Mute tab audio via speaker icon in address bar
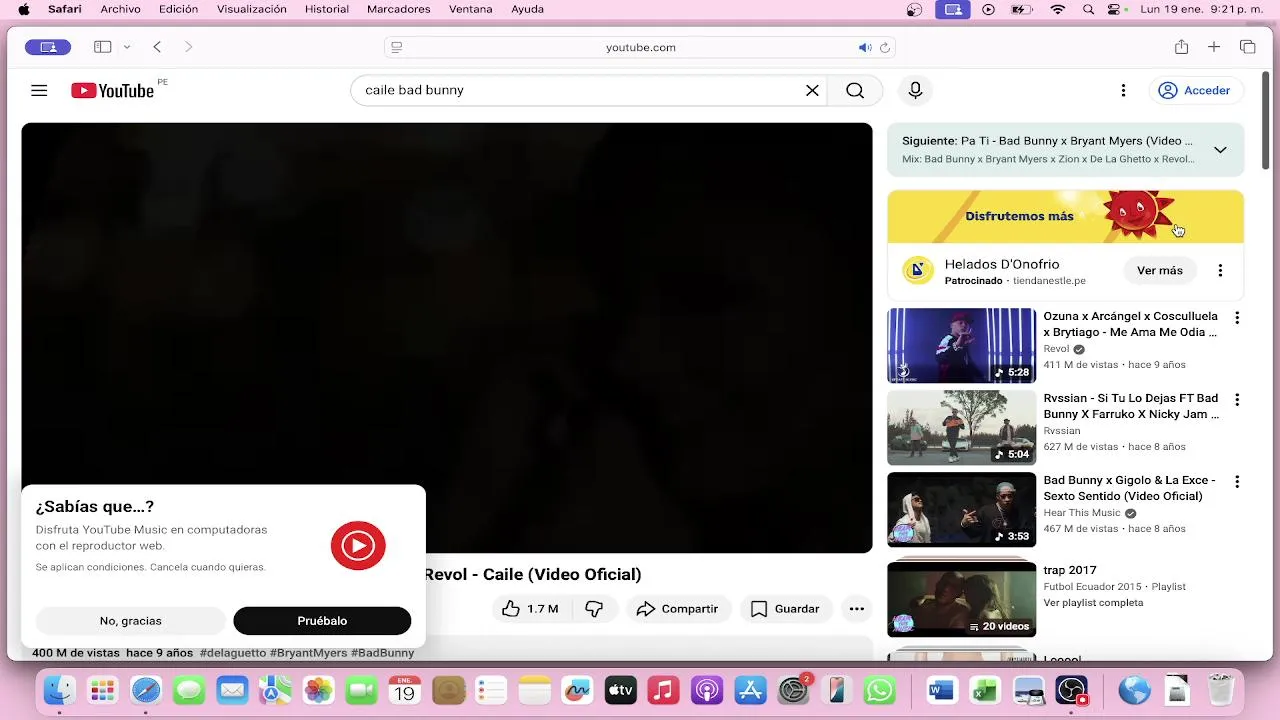 (x=864, y=47)
